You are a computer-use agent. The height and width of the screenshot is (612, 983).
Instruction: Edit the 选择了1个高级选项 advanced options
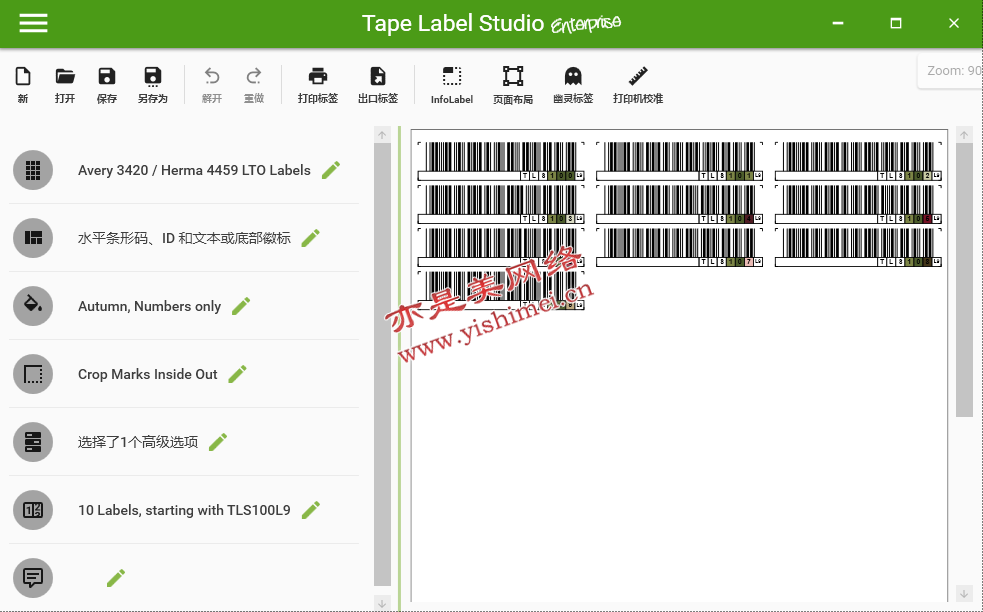pos(218,442)
